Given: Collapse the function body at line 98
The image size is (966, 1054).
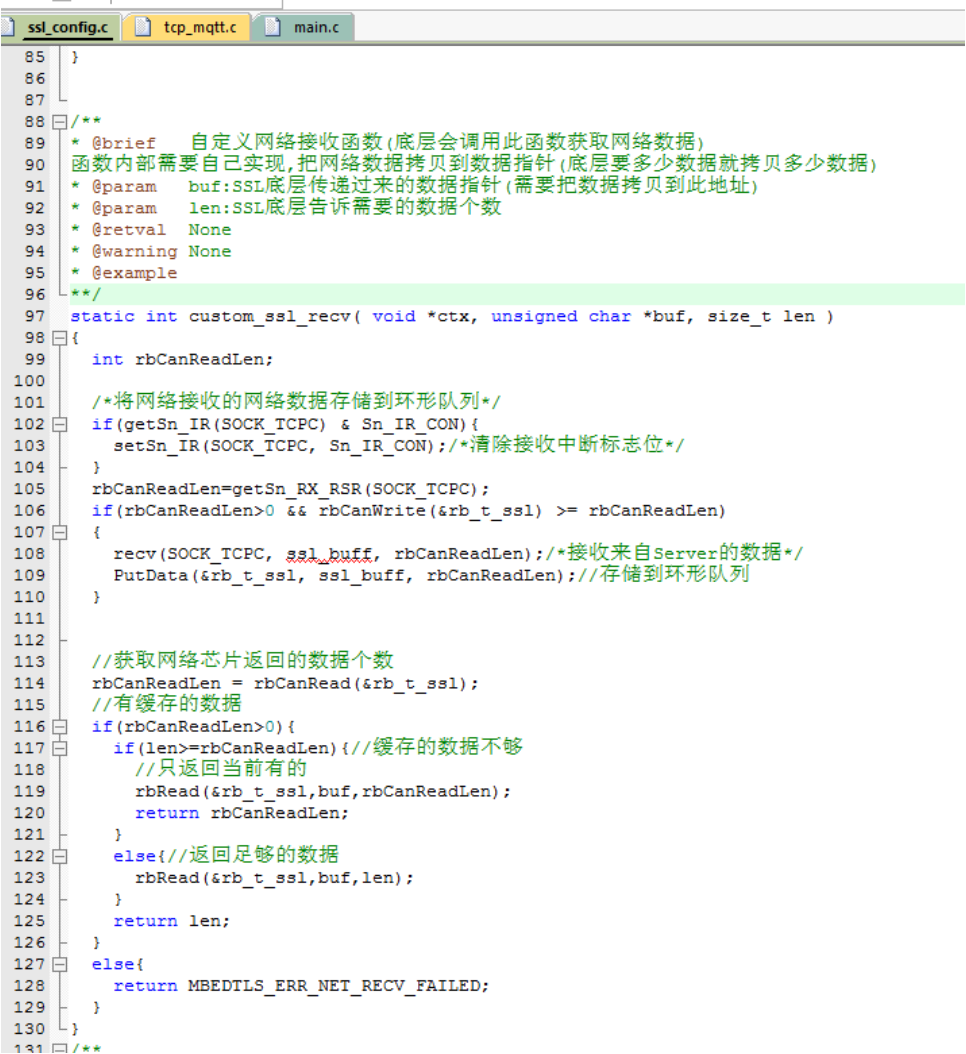Looking at the screenshot, I should click(58, 338).
